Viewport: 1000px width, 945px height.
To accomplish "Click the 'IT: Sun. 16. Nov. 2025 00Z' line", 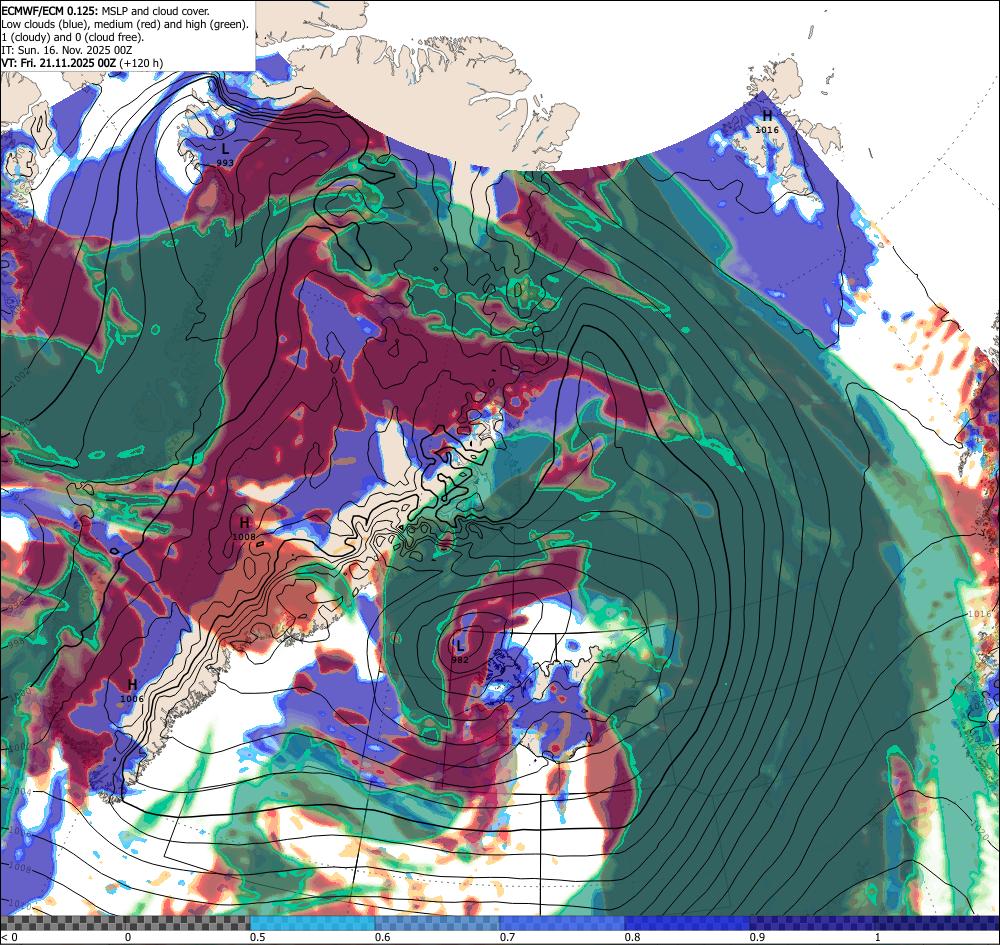I will [66, 50].
